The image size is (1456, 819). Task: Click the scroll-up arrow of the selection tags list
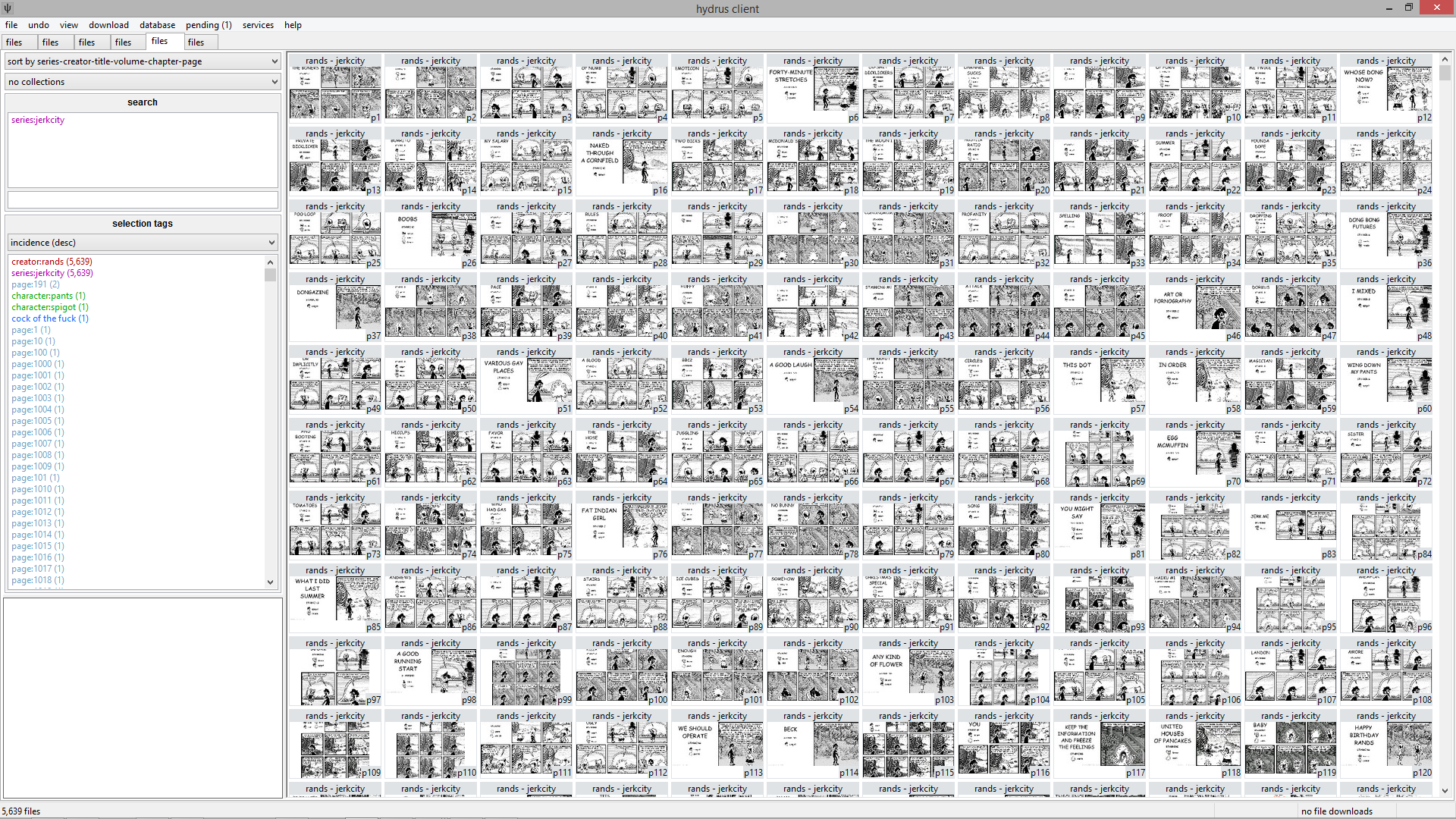click(x=271, y=262)
